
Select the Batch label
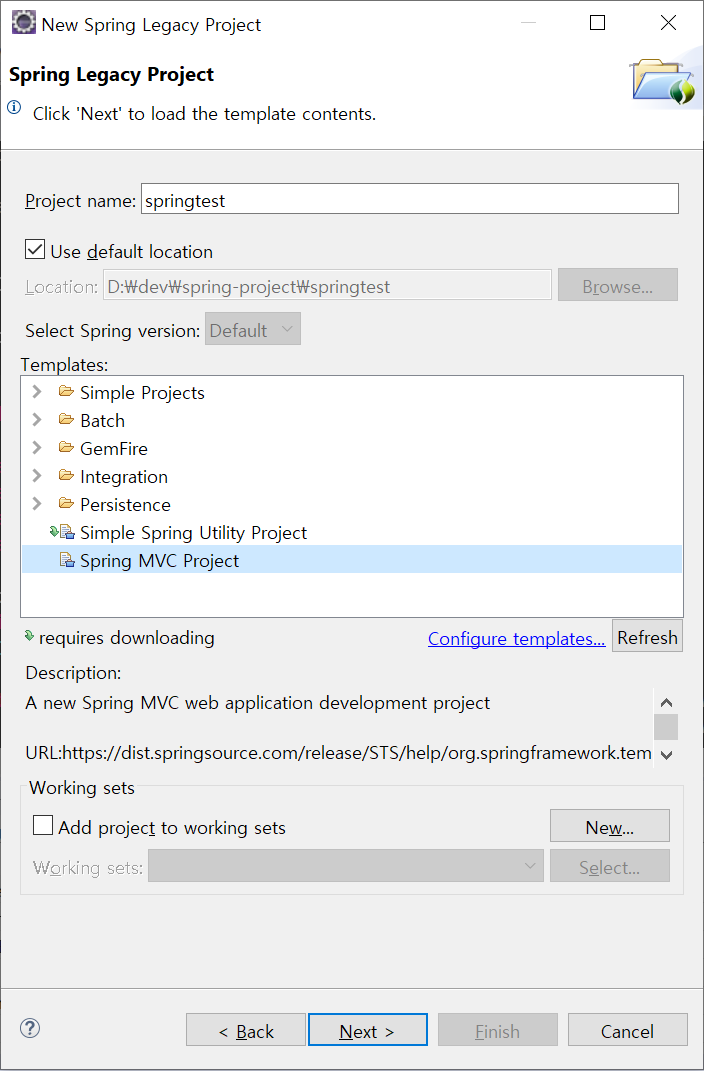pos(102,420)
